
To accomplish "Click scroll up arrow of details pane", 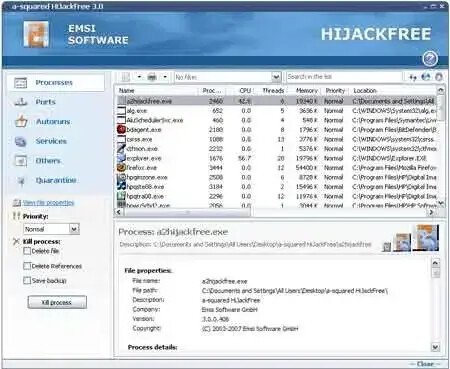I will click(x=435, y=263).
